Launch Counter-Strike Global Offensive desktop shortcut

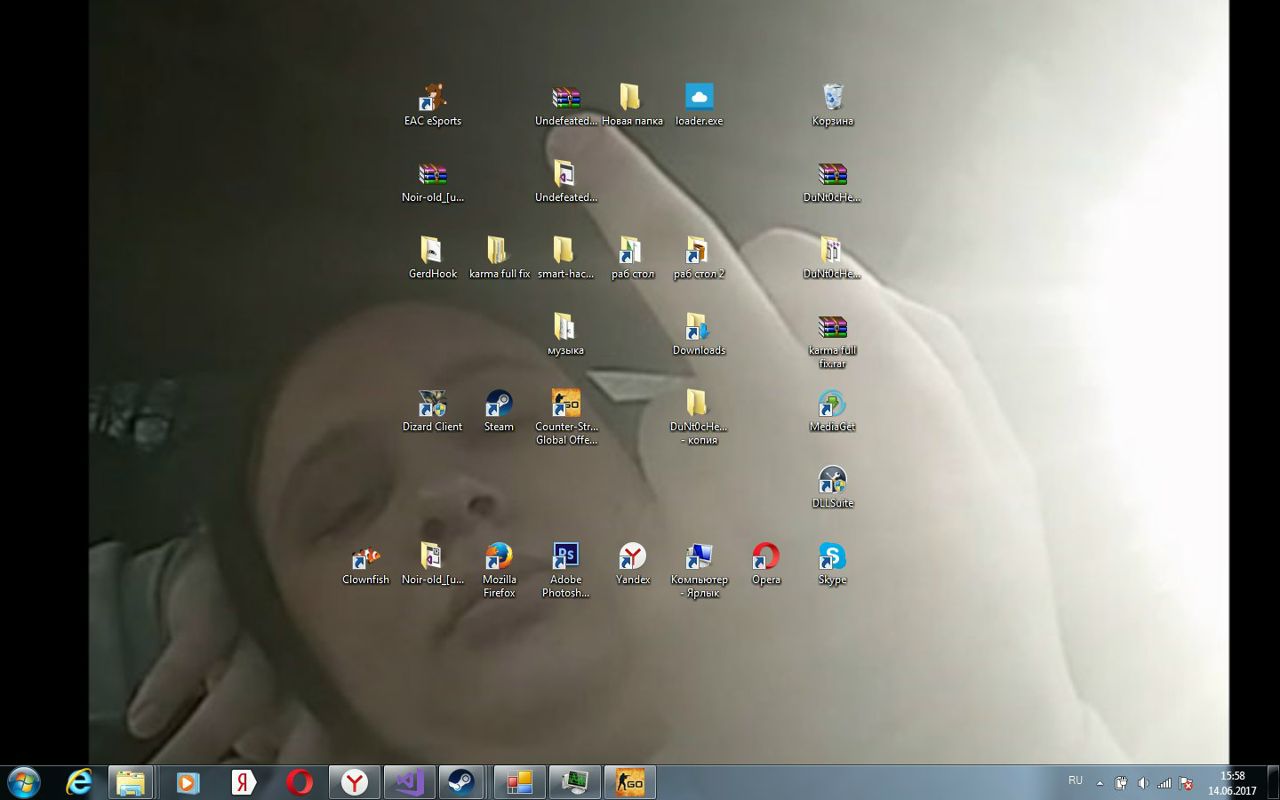565,404
